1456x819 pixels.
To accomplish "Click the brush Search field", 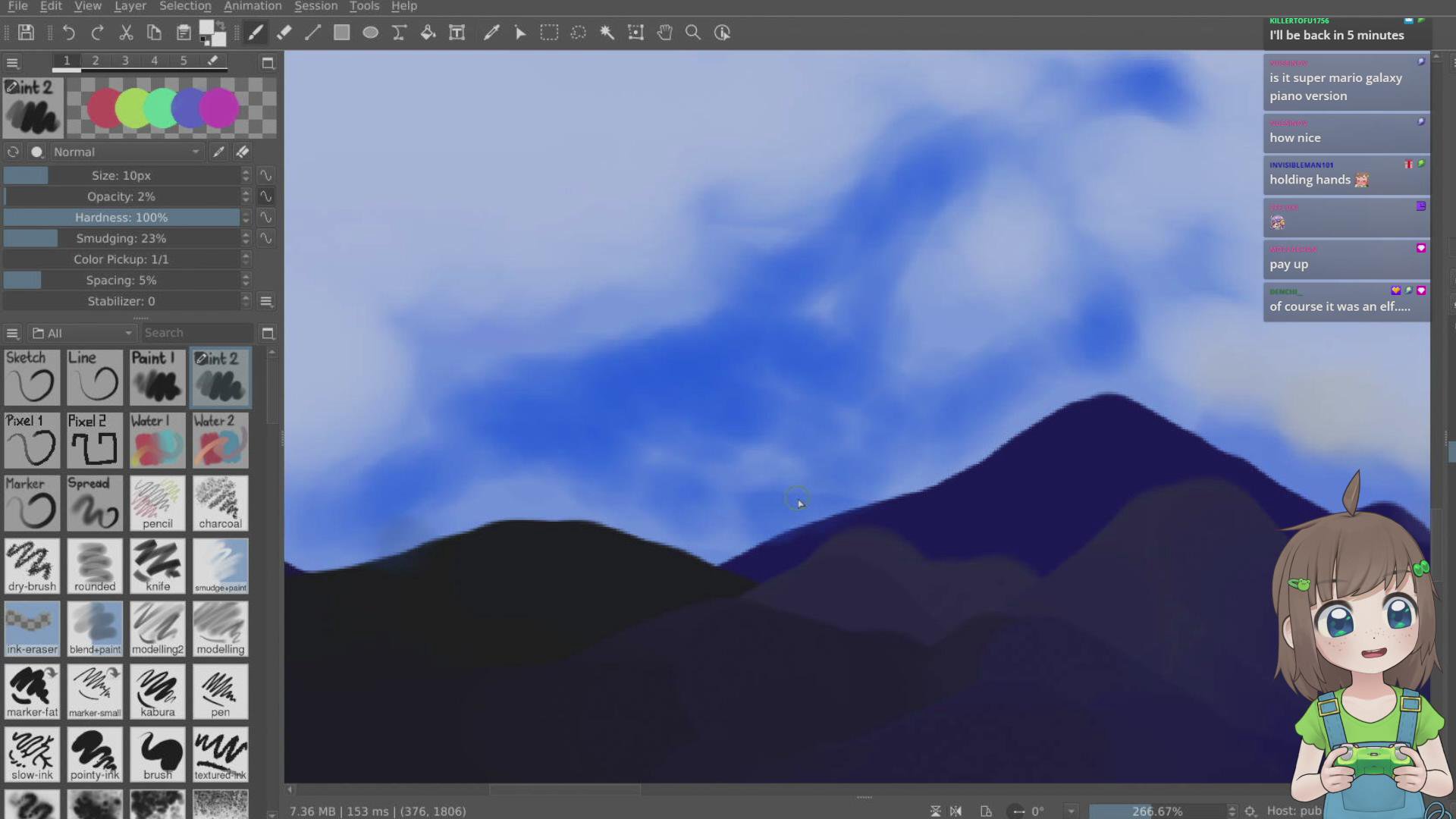I will tap(197, 333).
